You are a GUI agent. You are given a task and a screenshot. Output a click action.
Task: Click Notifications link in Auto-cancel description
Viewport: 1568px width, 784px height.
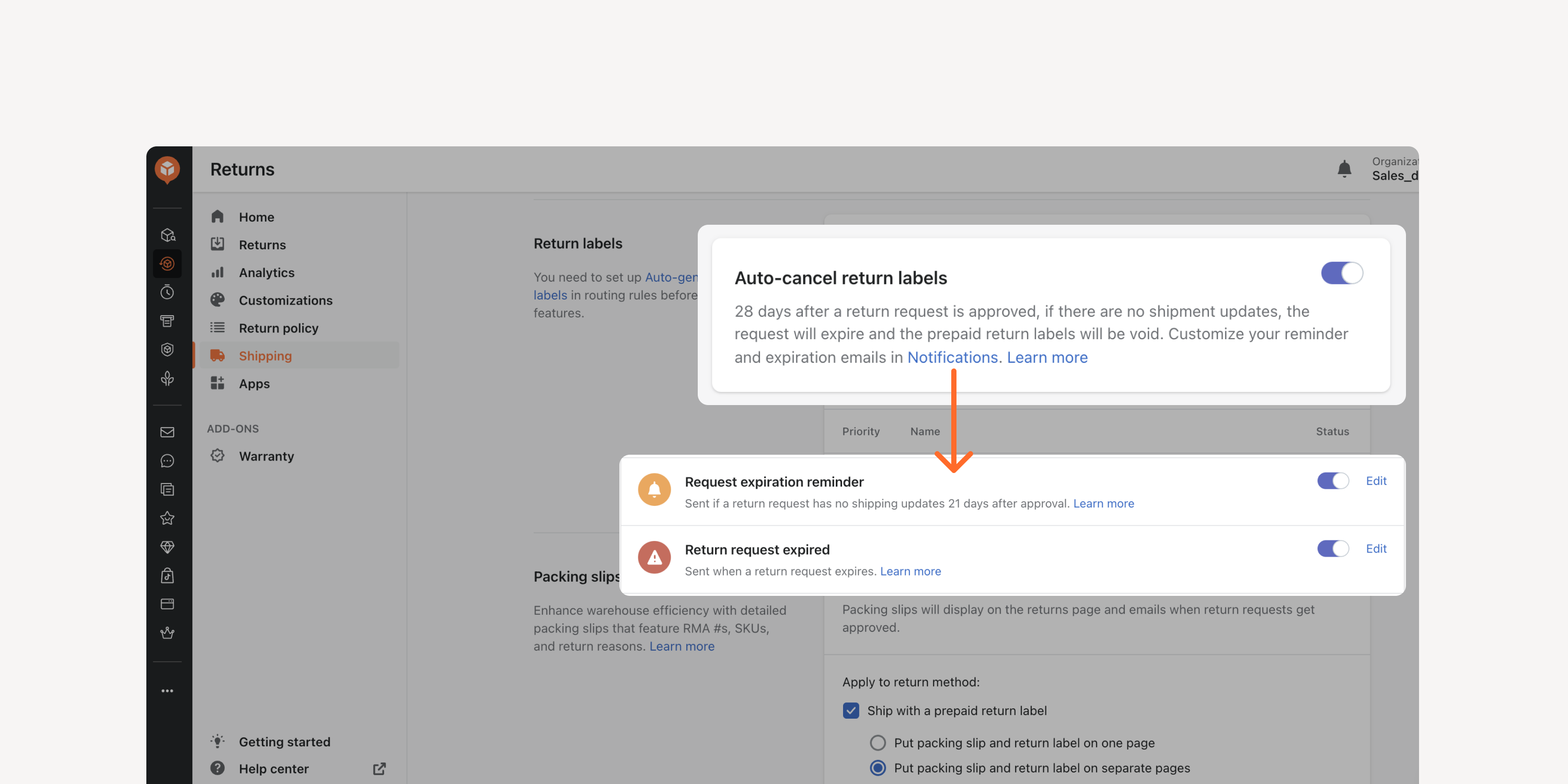pos(952,358)
